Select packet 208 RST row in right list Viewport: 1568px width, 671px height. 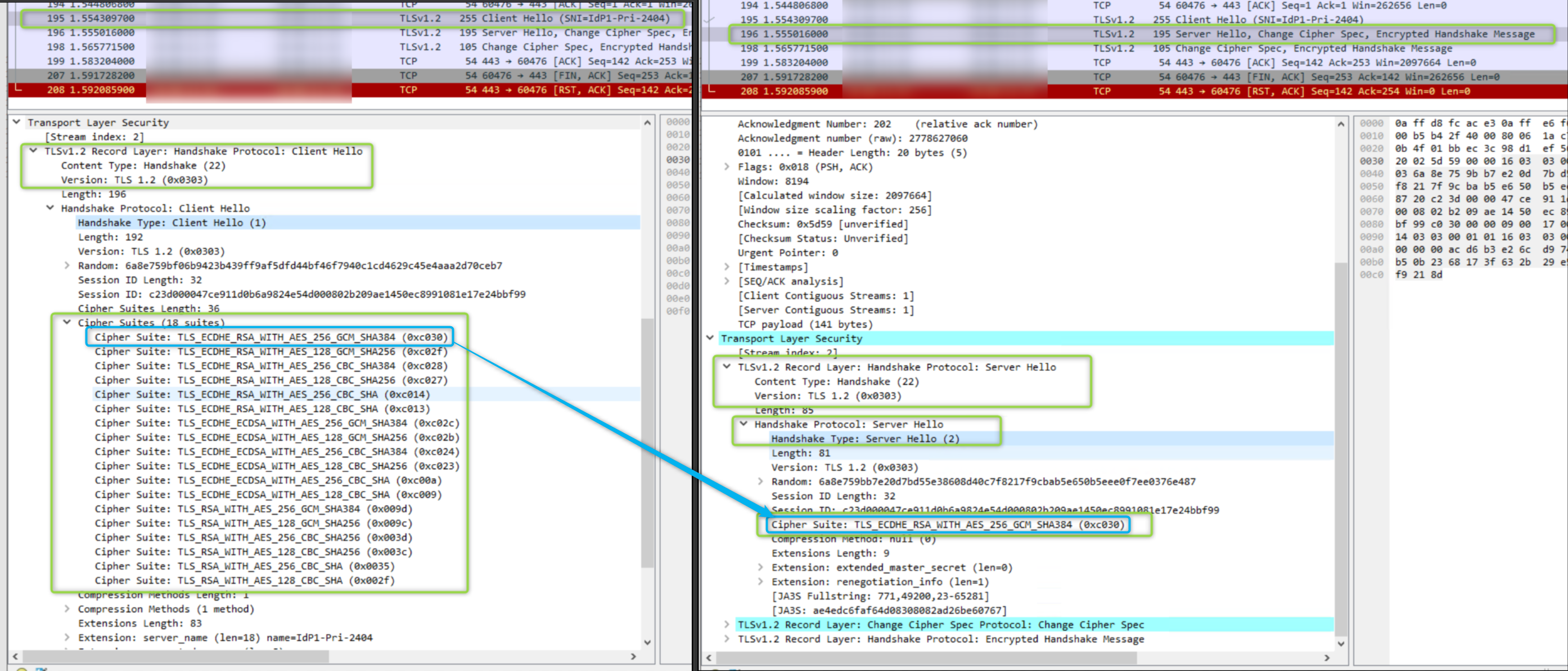pyautogui.click(x=1134, y=91)
